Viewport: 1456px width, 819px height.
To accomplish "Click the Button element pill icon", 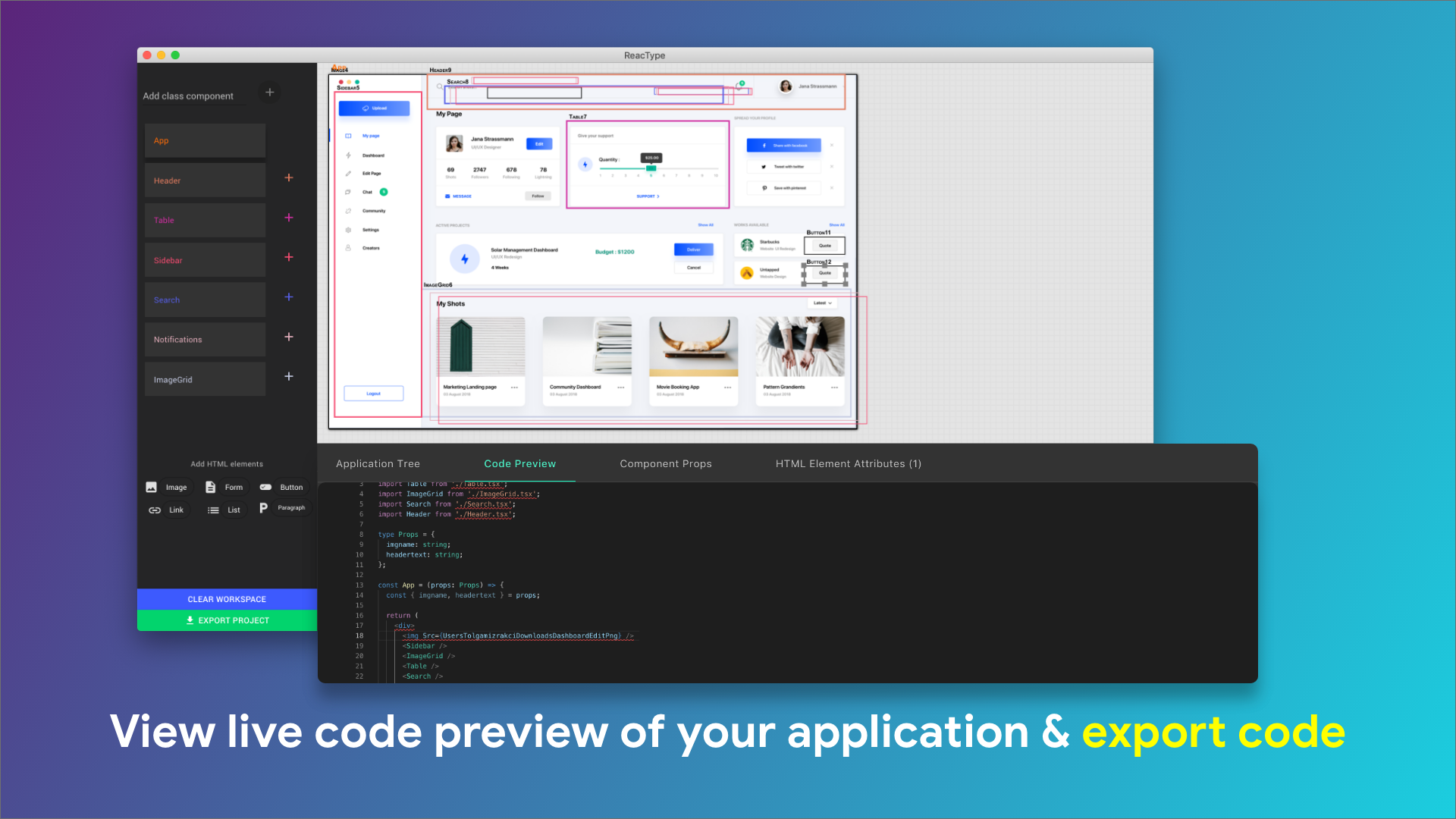I will 265,487.
